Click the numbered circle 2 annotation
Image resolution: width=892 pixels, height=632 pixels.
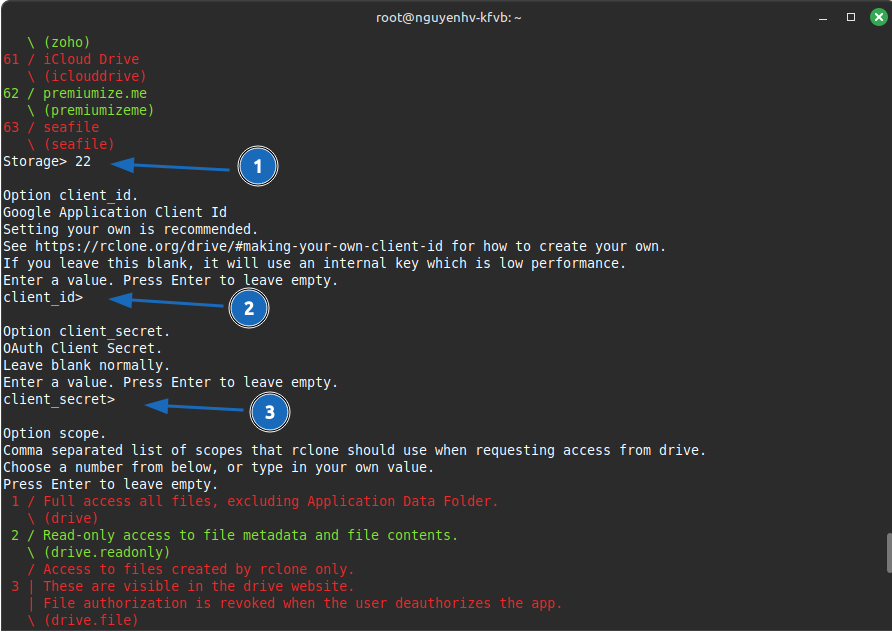click(x=249, y=309)
